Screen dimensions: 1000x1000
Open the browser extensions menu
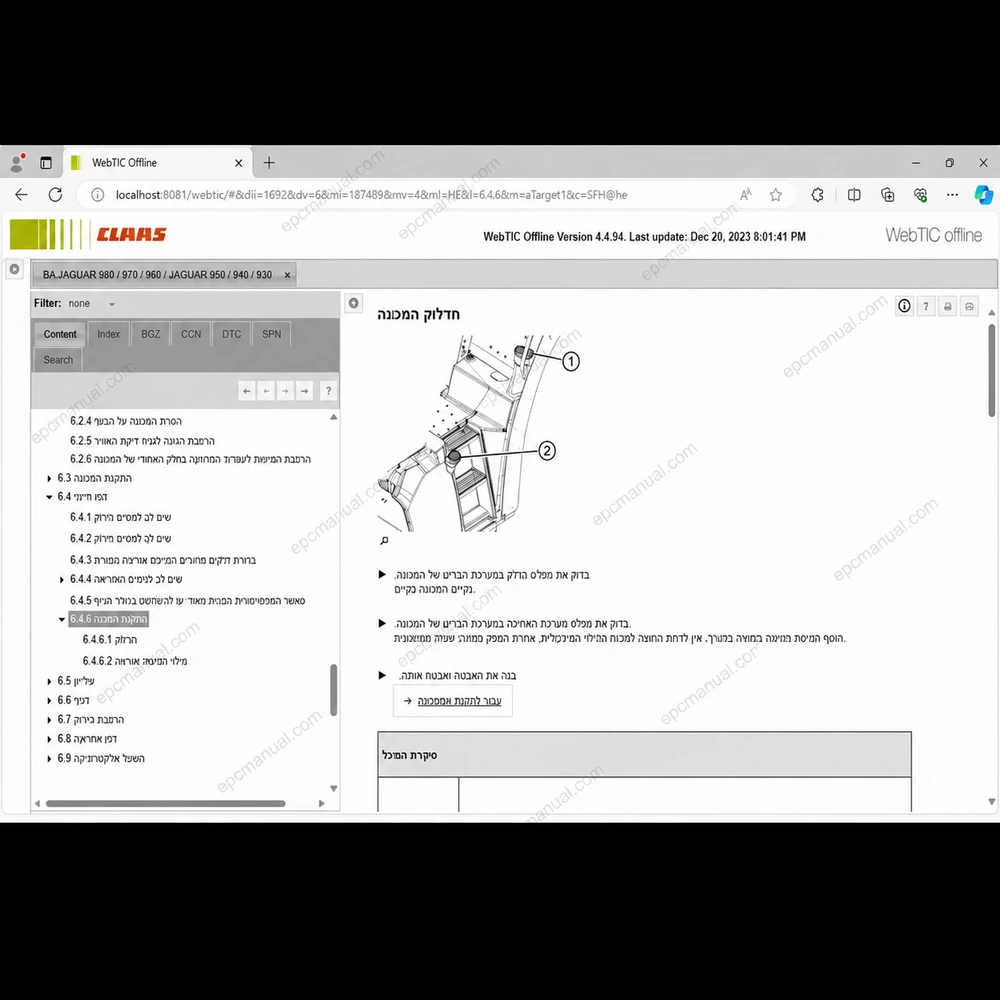818,195
